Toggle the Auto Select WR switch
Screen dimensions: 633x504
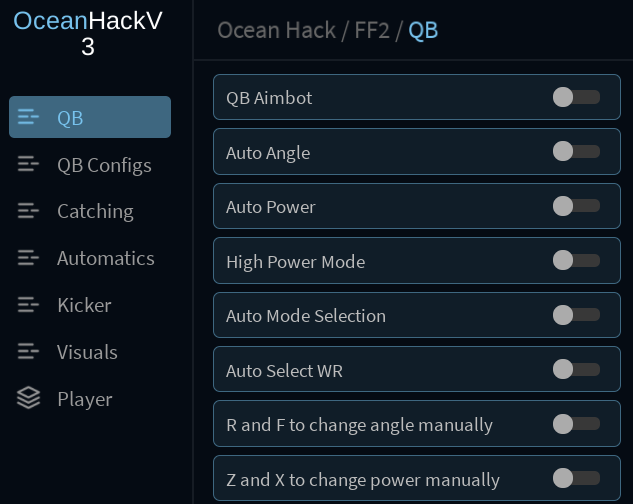(576, 370)
